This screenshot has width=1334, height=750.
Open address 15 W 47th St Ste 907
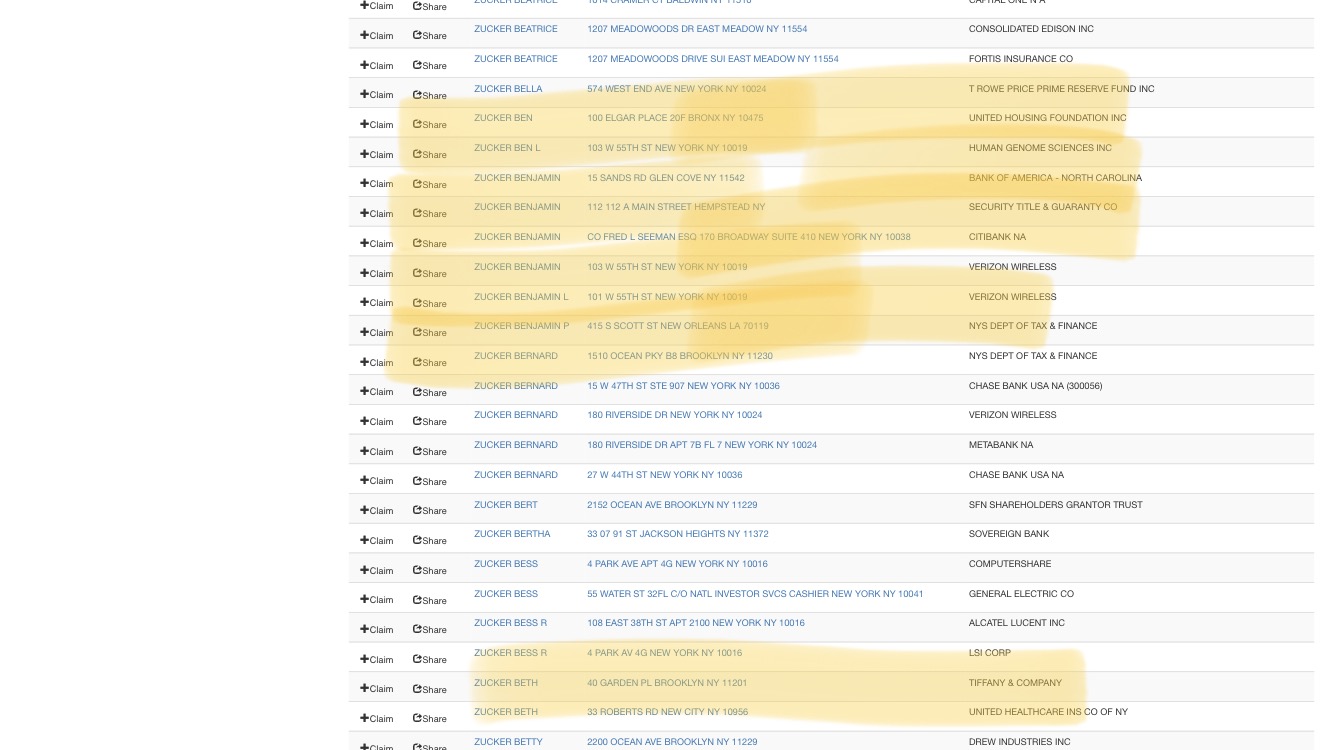pos(683,386)
